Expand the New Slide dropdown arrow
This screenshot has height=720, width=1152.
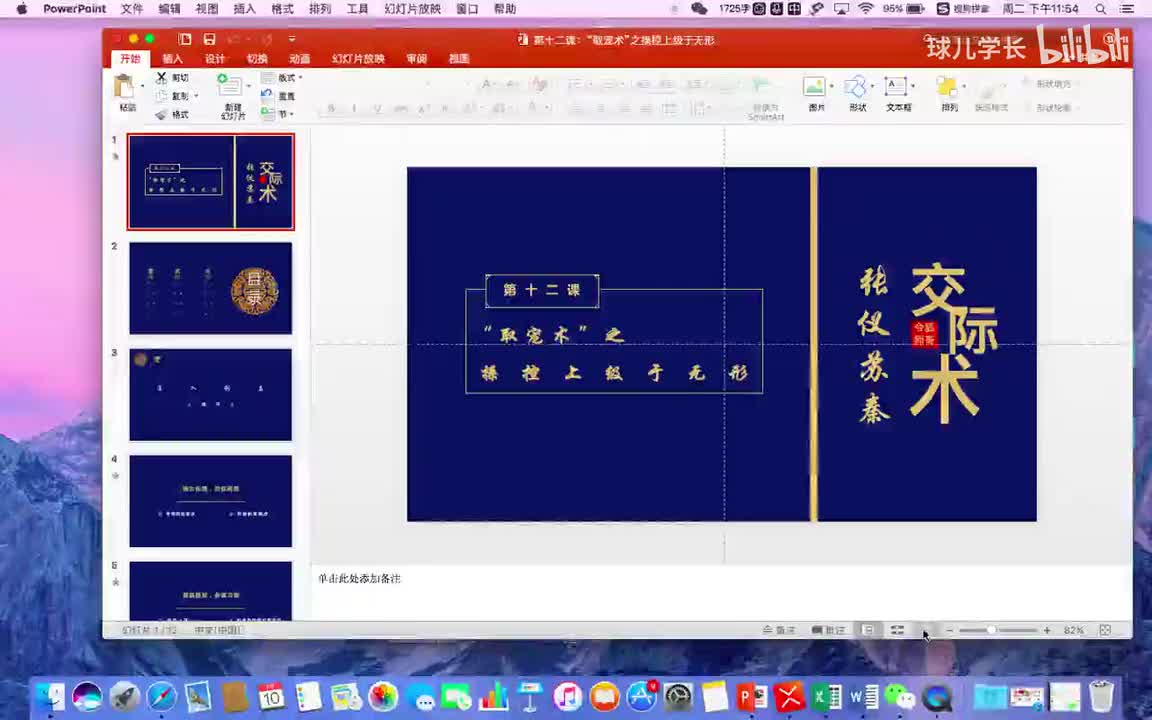tap(248, 86)
